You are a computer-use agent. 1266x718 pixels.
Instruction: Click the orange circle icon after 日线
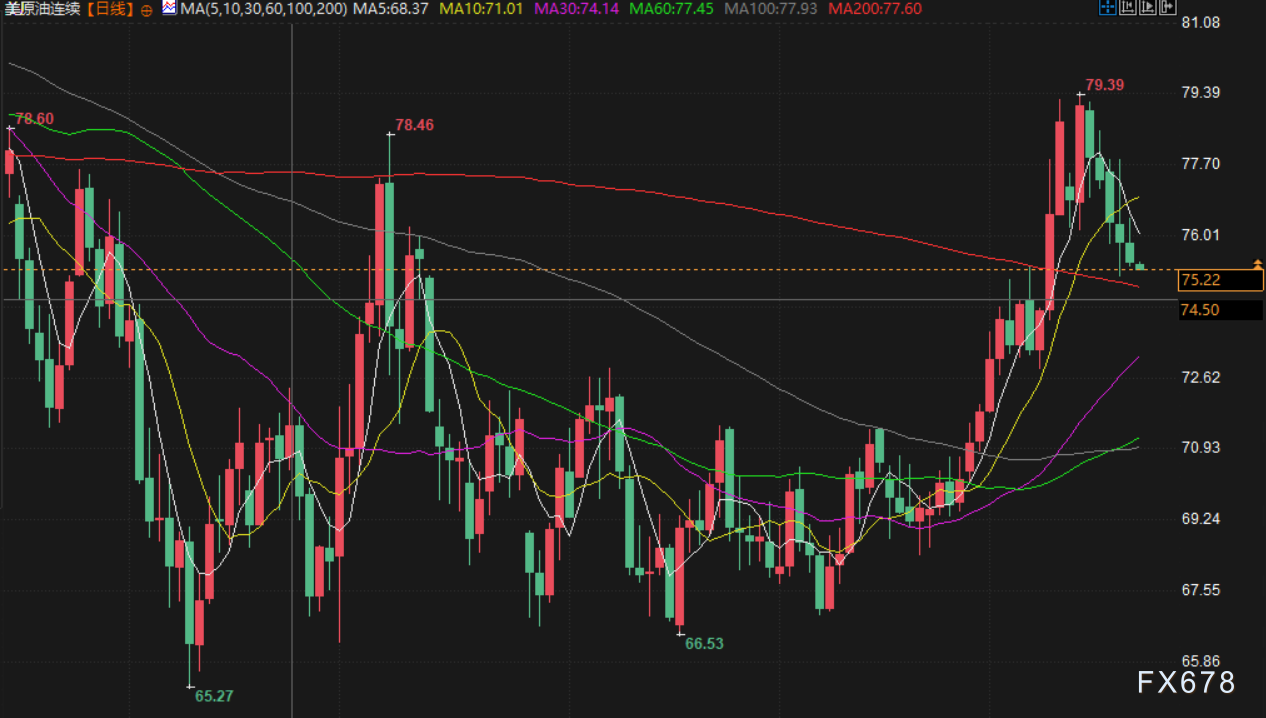[147, 9]
